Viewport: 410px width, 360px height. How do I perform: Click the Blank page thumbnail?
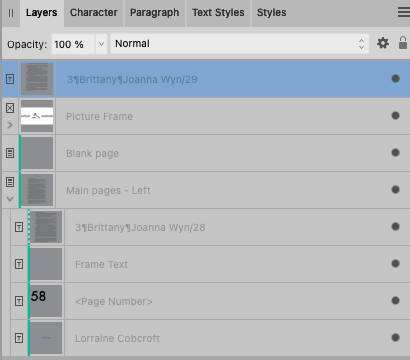pyautogui.click(x=37, y=153)
